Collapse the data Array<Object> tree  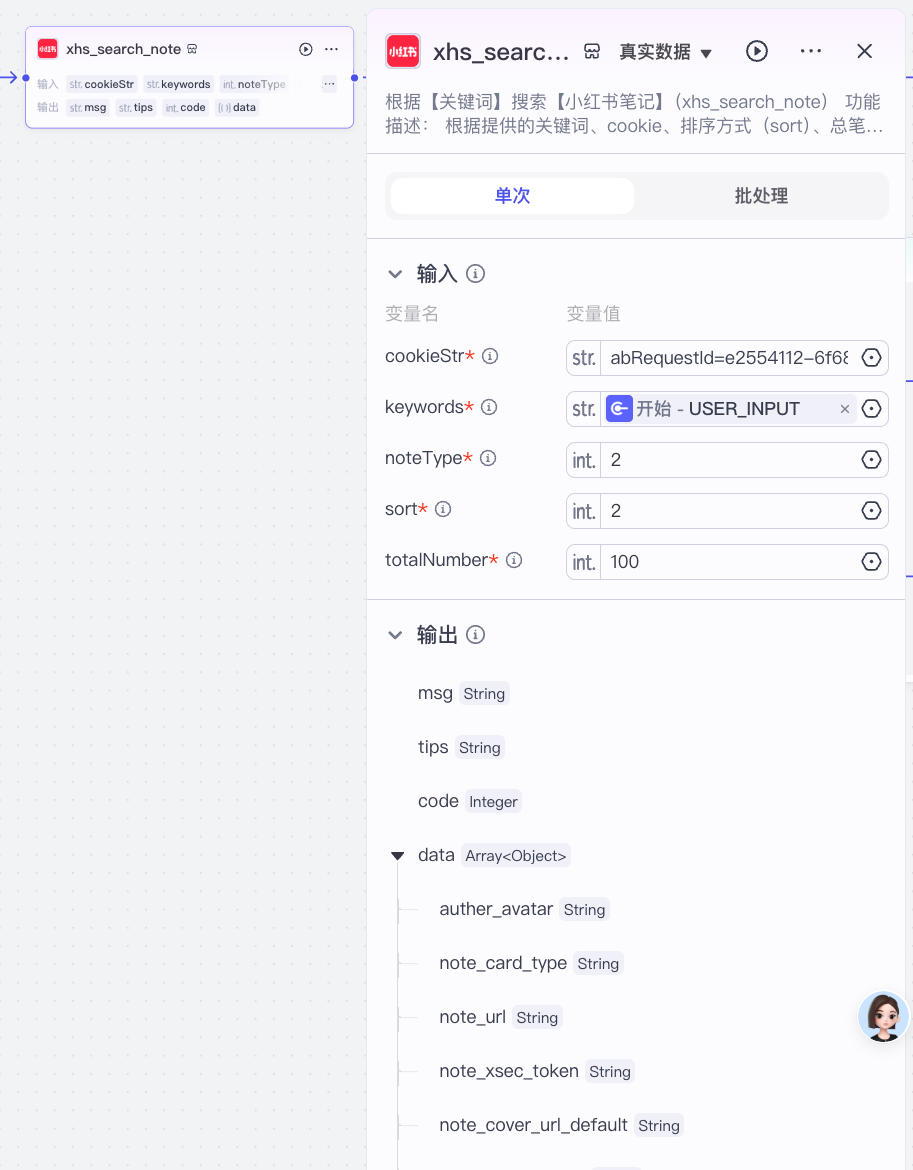point(398,856)
